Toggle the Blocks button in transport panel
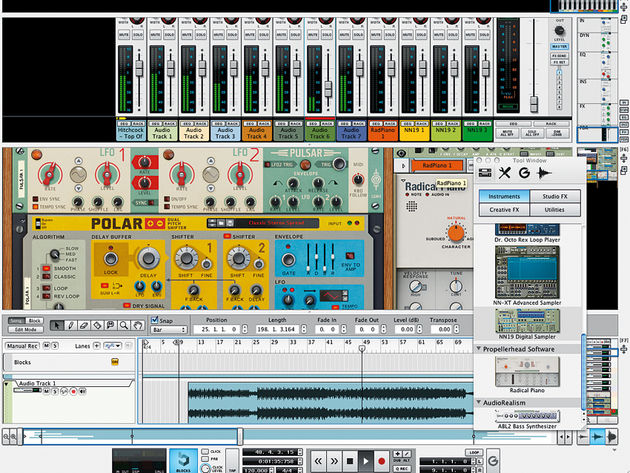The height and width of the screenshot is (473, 630). tap(183, 461)
